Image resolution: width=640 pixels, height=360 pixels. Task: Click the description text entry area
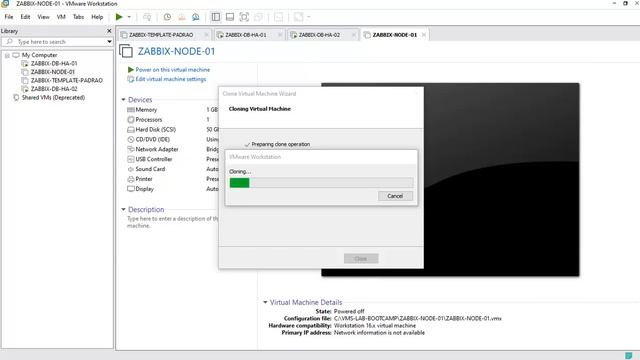click(173, 222)
